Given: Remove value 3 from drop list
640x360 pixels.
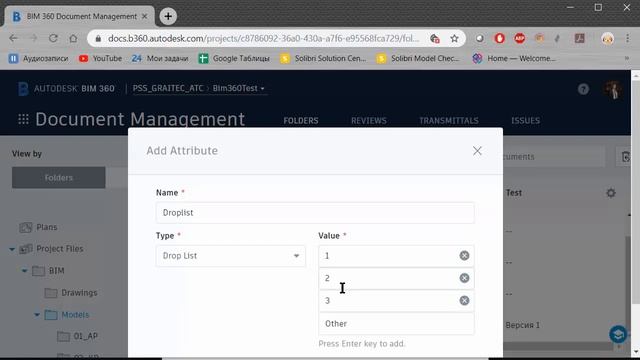Looking at the screenshot, I should pos(464,300).
